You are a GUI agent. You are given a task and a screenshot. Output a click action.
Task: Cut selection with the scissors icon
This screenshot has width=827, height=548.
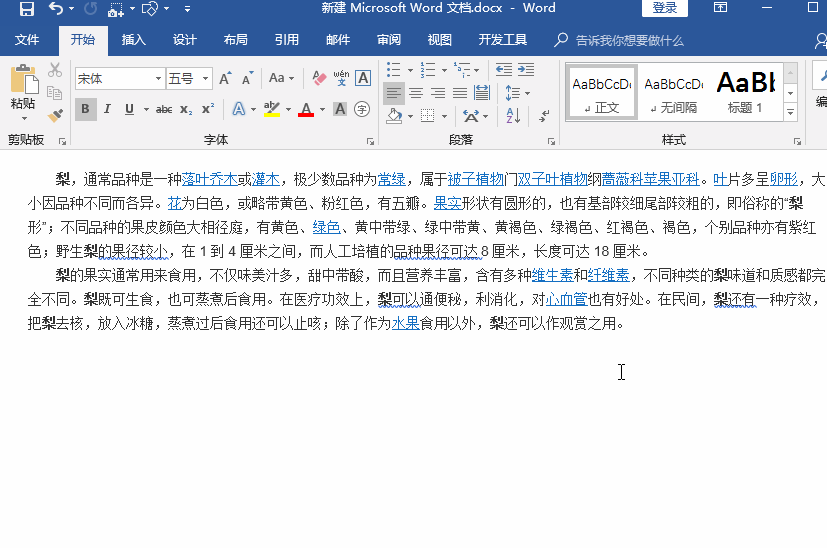click(x=55, y=70)
